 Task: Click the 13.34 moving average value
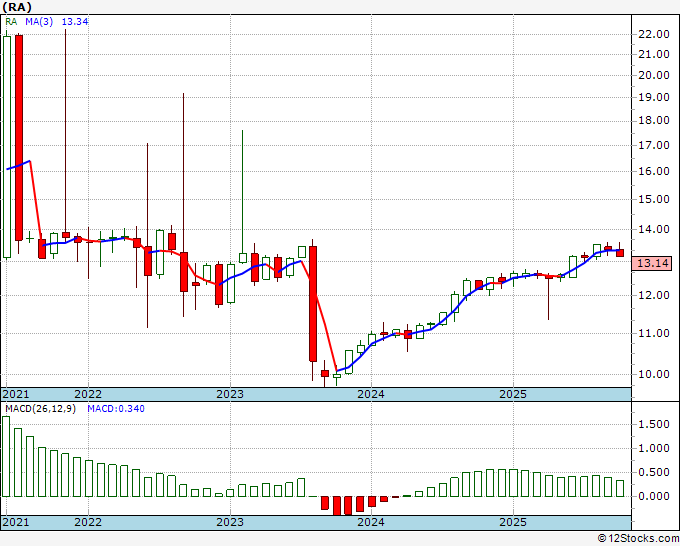[x=75, y=21]
